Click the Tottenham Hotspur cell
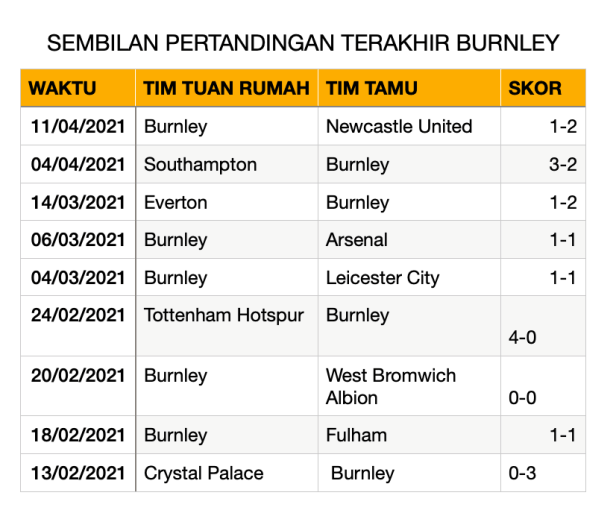The height and width of the screenshot is (513, 616). (x=216, y=315)
